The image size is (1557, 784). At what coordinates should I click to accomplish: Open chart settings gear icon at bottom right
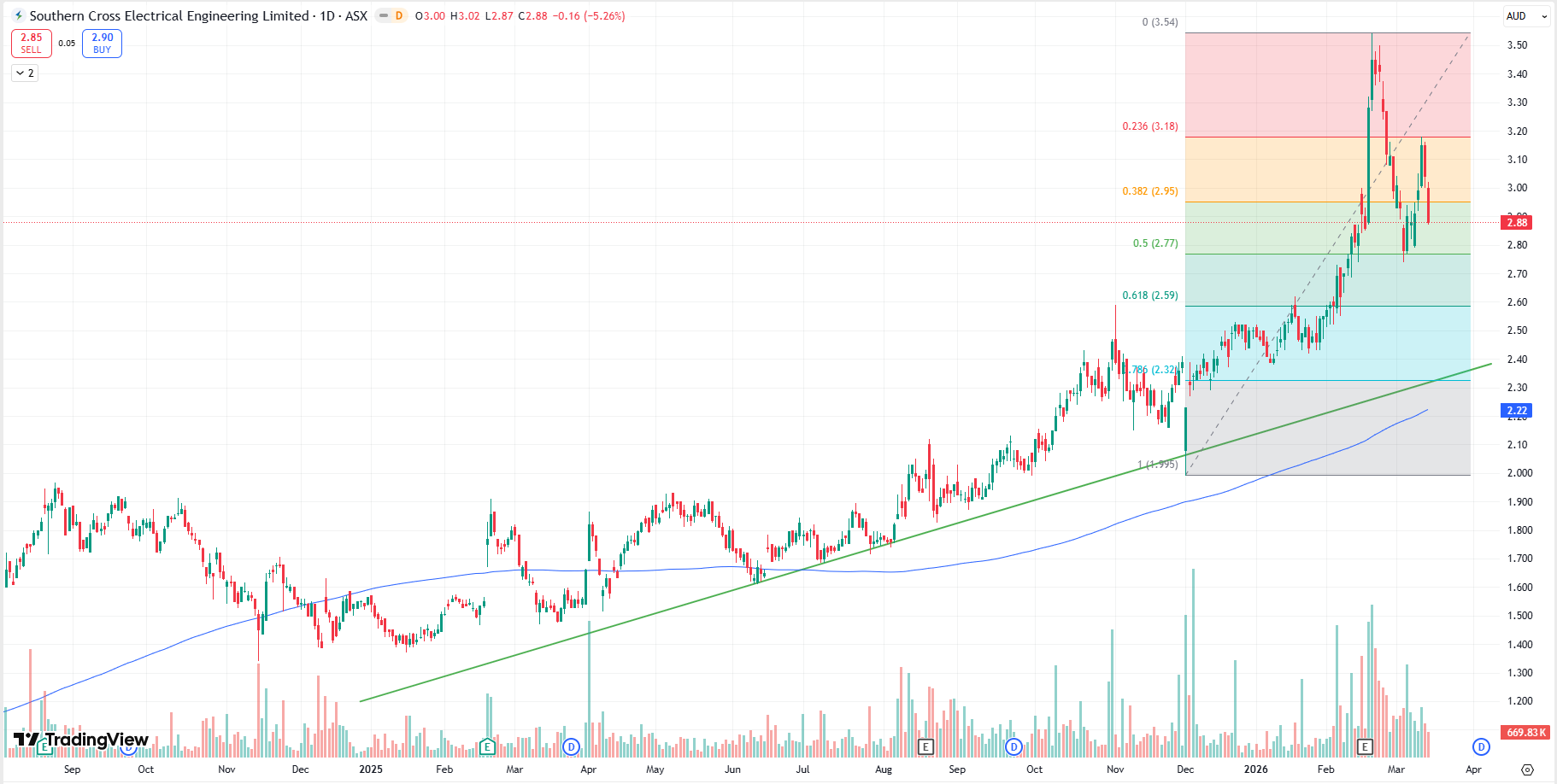click(x=1527, y=769)
